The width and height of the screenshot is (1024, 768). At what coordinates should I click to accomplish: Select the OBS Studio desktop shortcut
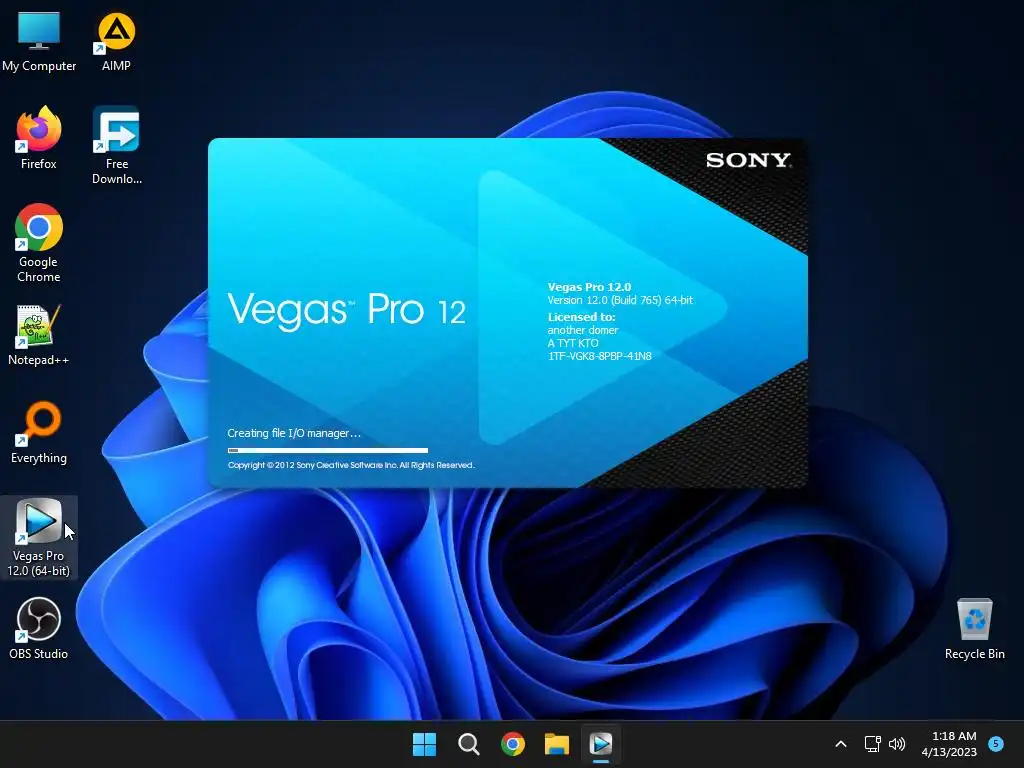click(x=39, y=628)
